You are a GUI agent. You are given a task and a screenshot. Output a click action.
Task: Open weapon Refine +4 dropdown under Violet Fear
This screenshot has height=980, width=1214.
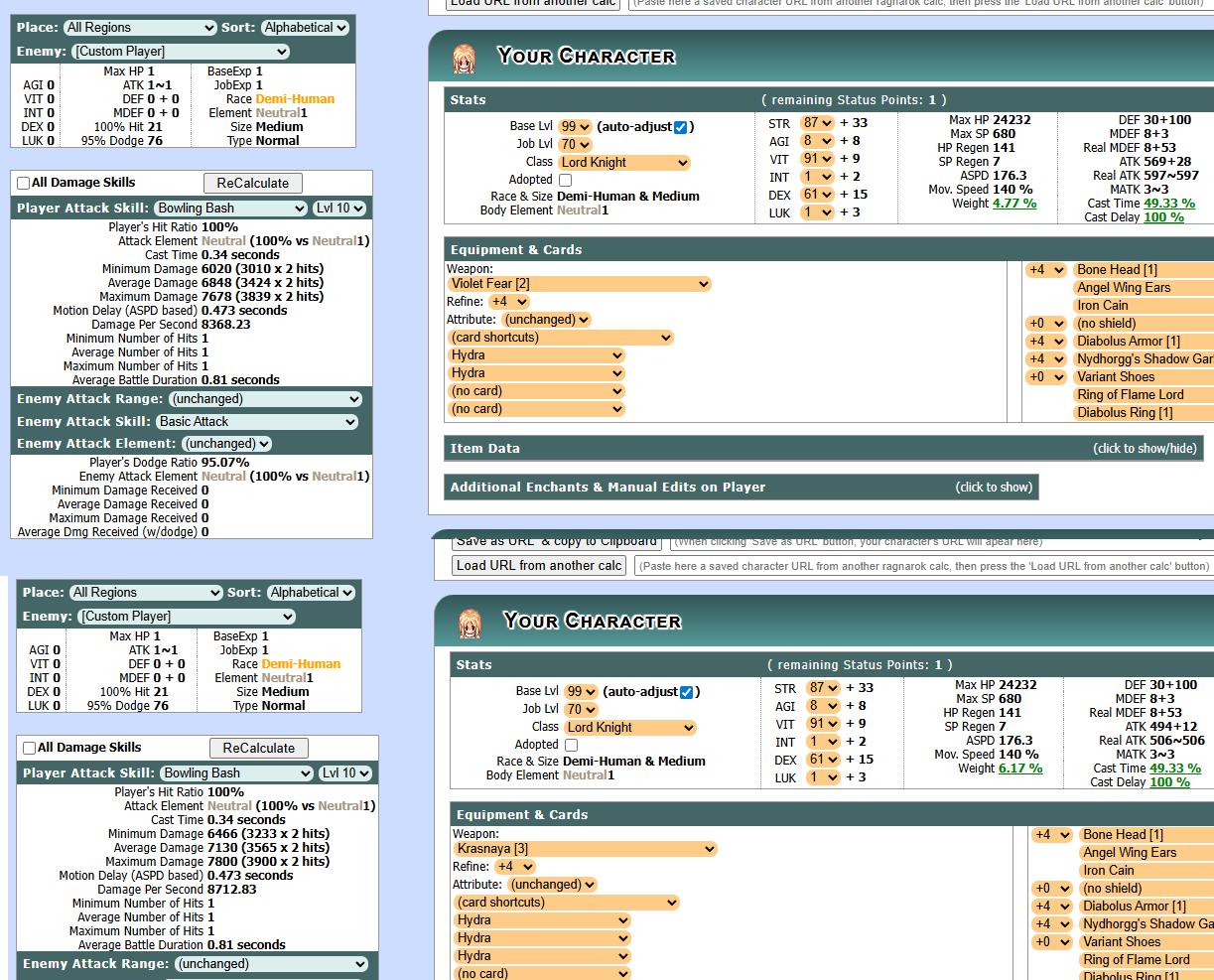point(508,302)
